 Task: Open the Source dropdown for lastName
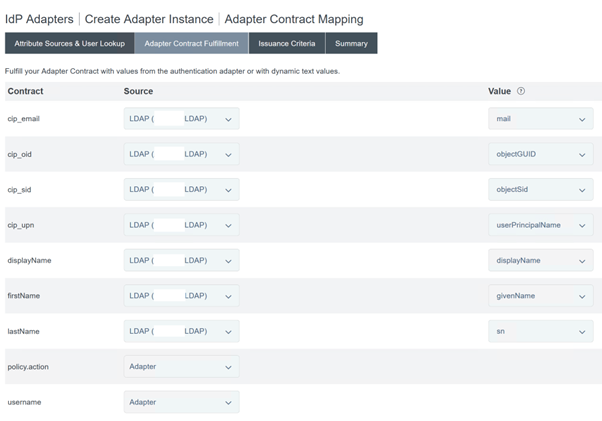pyautogui.click(x=181, y=331)
